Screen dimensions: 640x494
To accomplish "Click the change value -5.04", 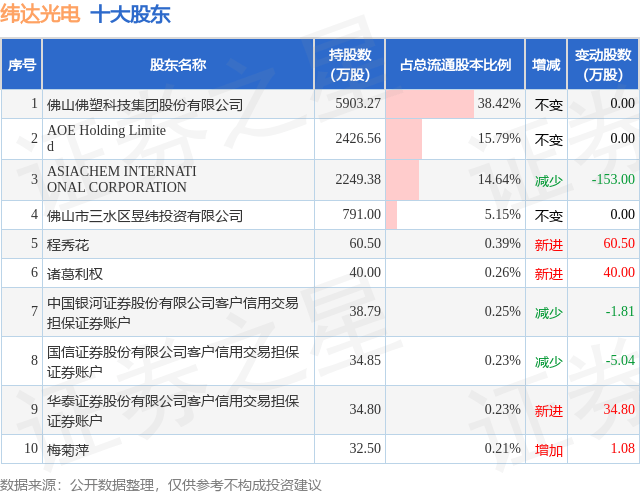I will [620, 360].
